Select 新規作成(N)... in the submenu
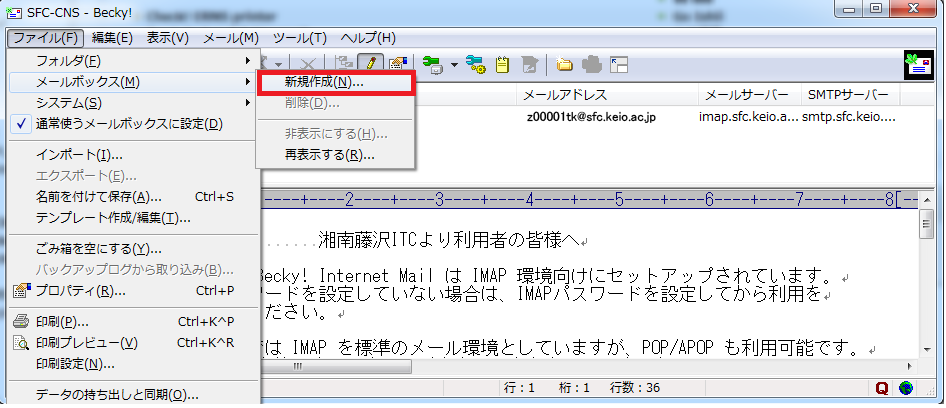 pyautogui.click(x=324, y=82)
